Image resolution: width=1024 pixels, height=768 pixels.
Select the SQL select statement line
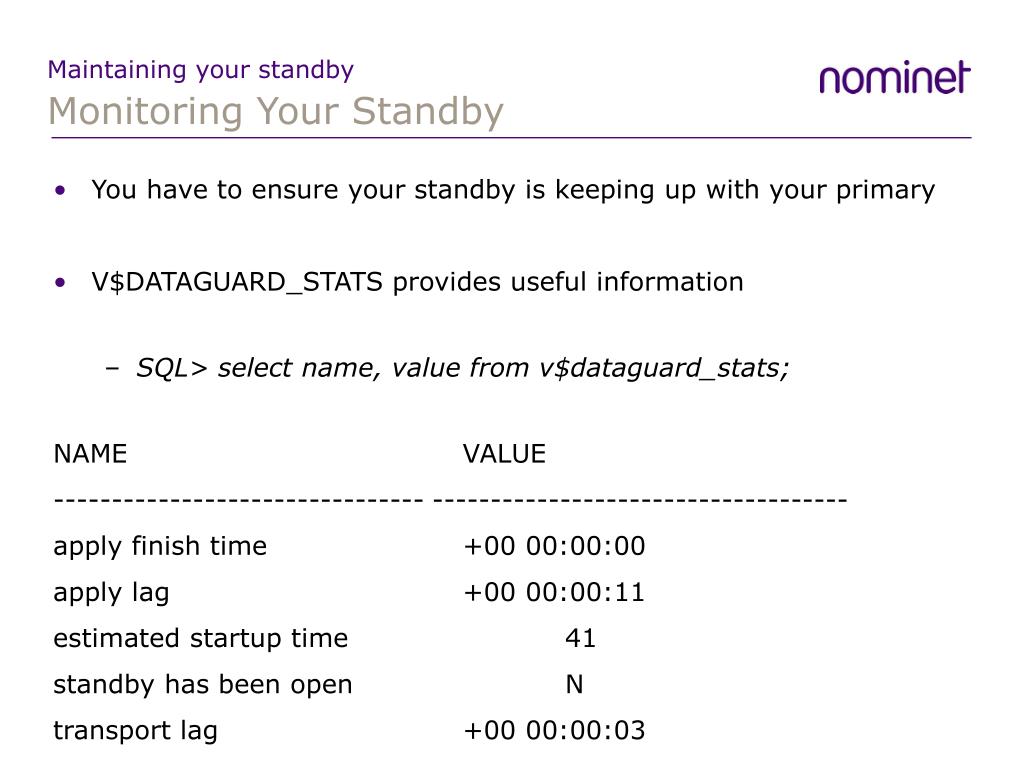click(x=462, y=368)
